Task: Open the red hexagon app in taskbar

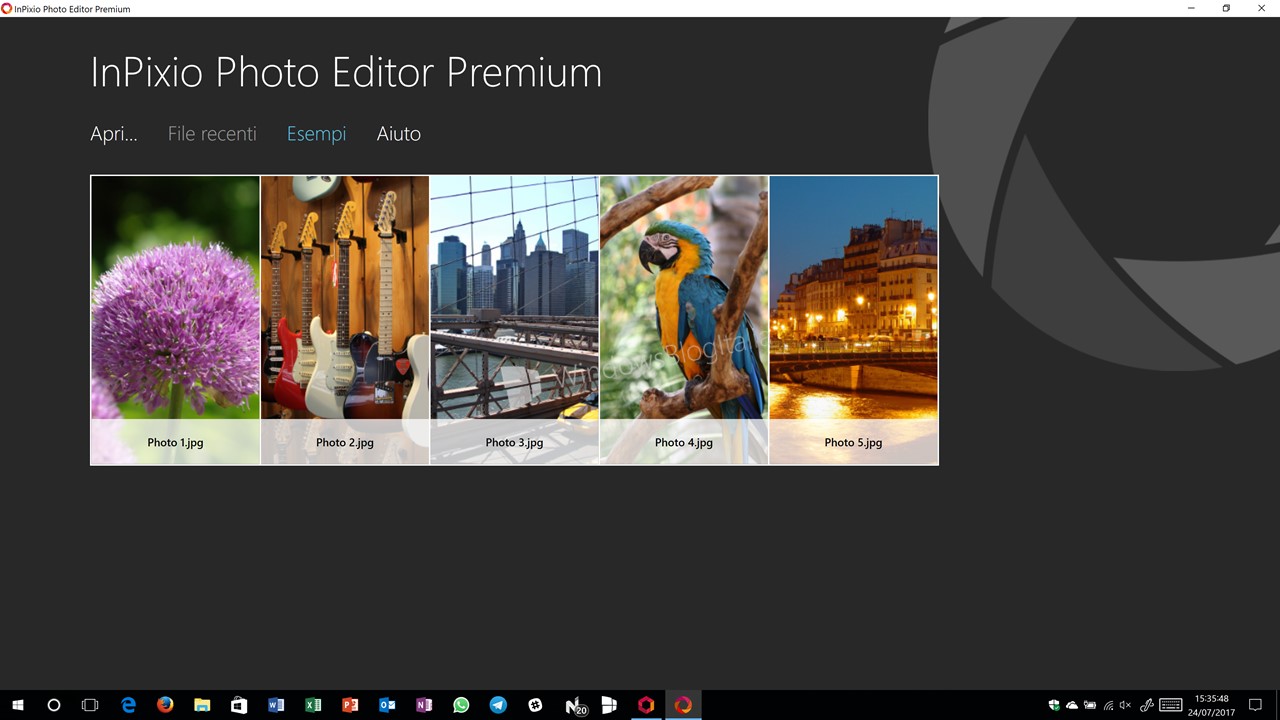Action: (x=646, y=705)
